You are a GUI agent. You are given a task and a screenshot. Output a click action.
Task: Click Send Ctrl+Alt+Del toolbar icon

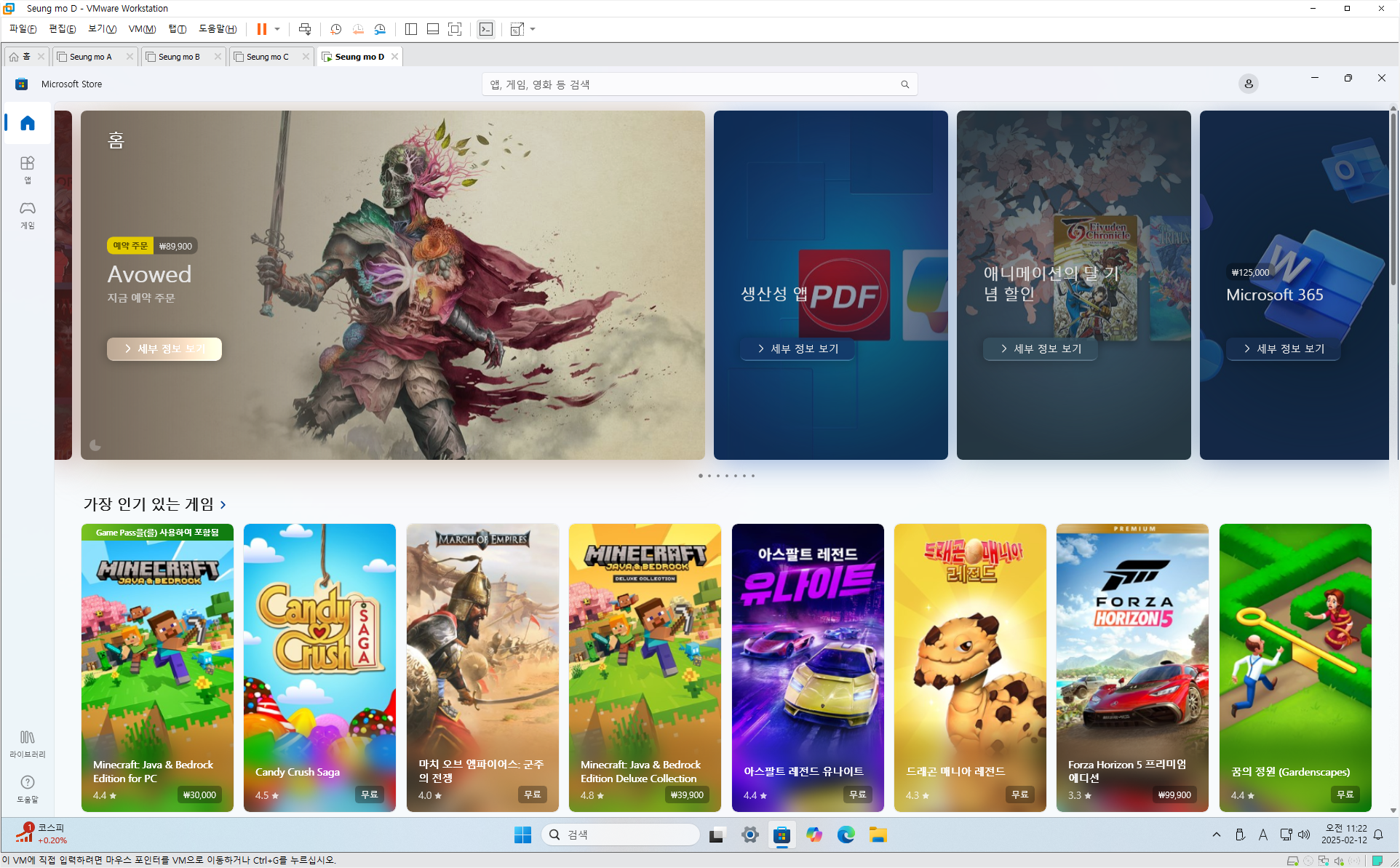305,29
